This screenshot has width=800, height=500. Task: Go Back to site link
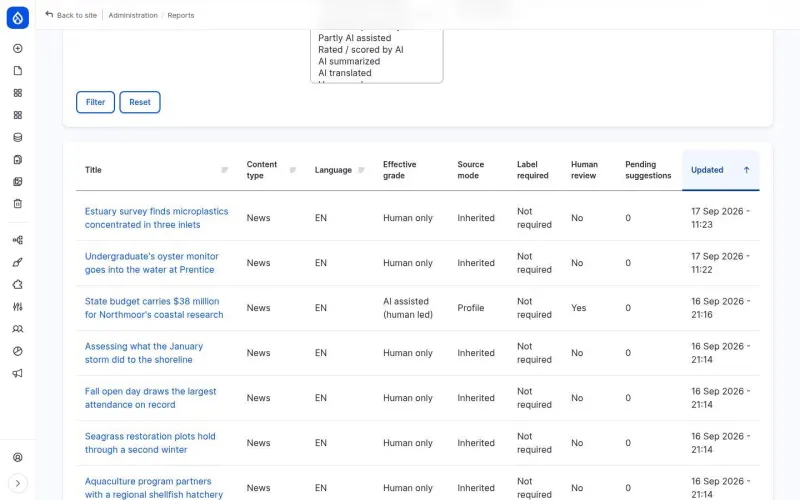pyautogui.click(x=77, y=15)
